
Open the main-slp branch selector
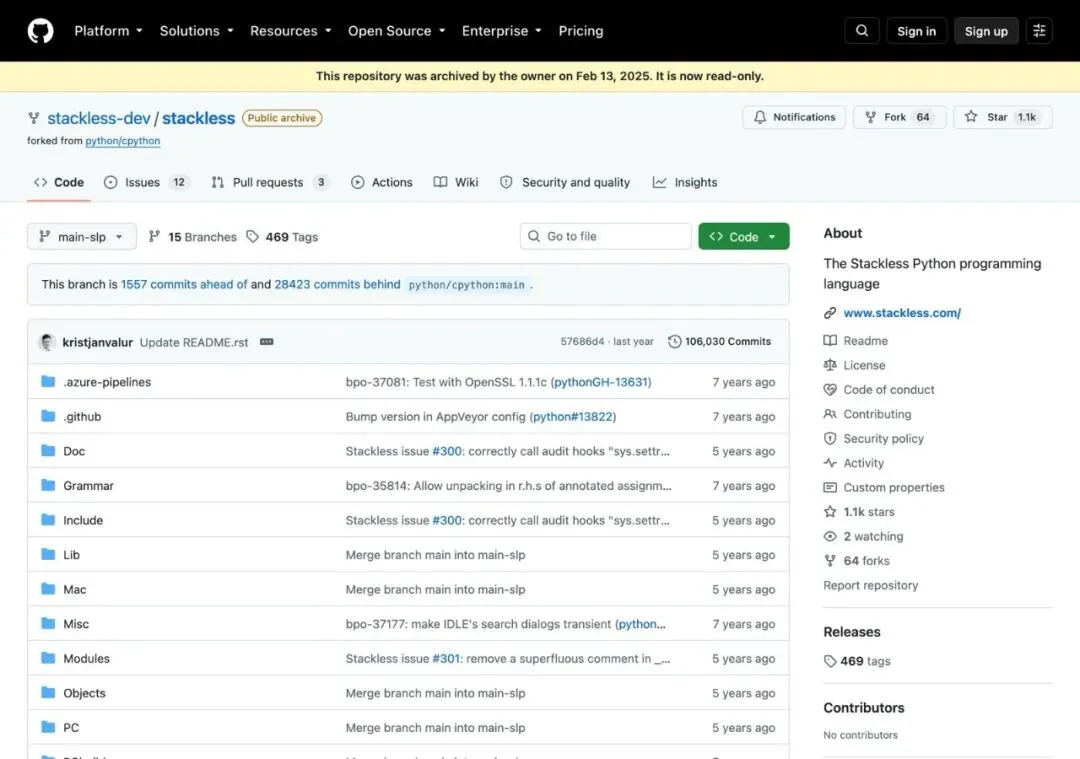[82, 236]
